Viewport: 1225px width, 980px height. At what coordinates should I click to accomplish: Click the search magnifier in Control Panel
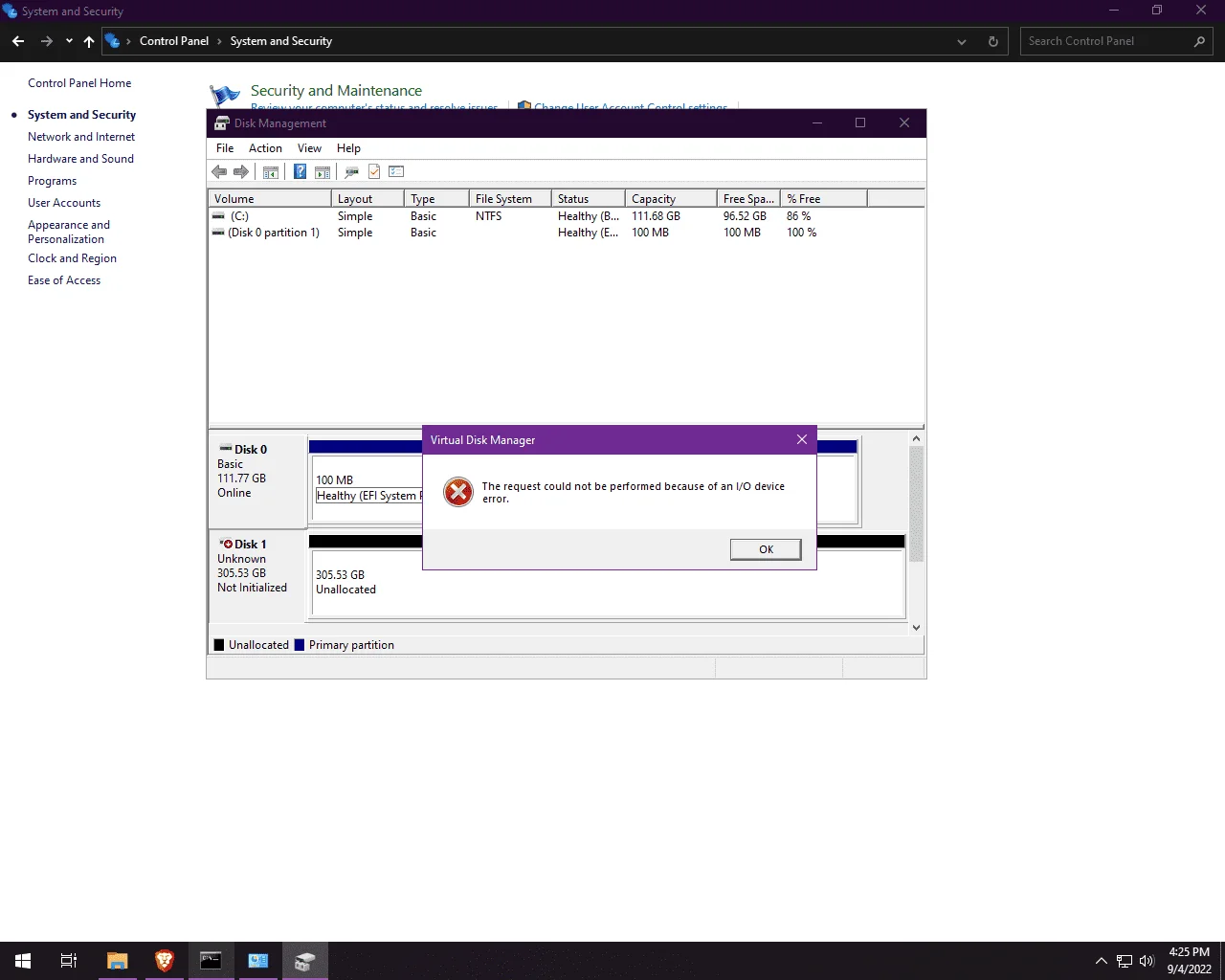(x=1199, y=41)
